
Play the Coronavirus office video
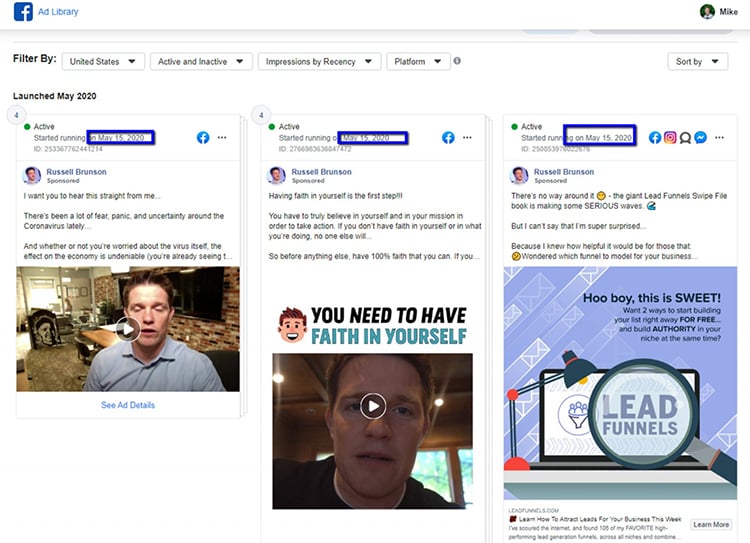[128, 329]
